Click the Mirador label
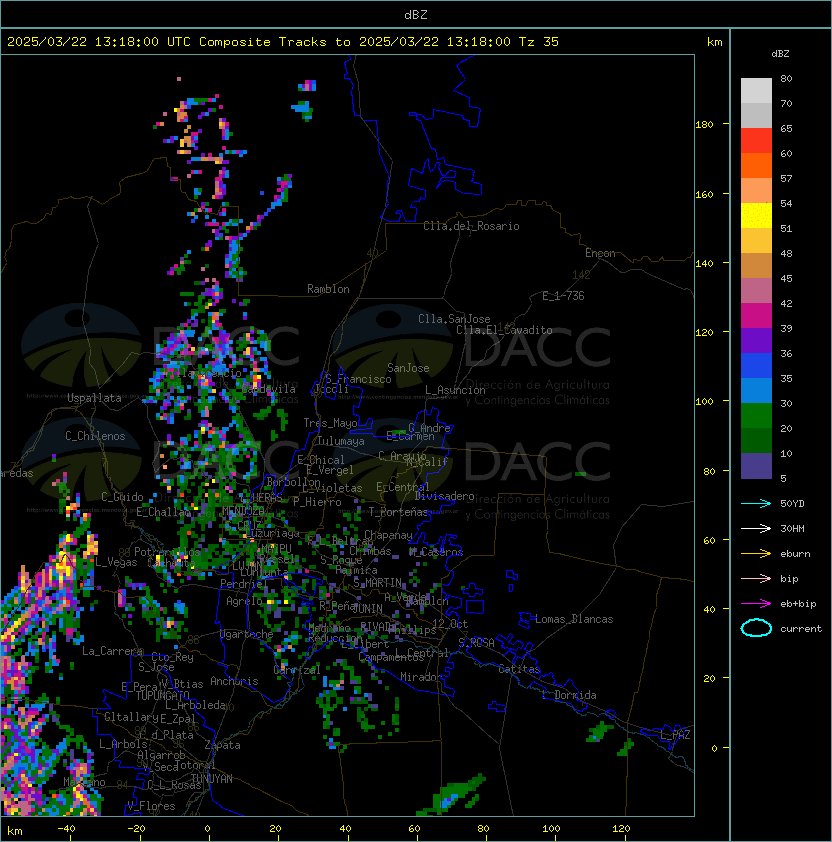The image size is (832, 842). 421,677
